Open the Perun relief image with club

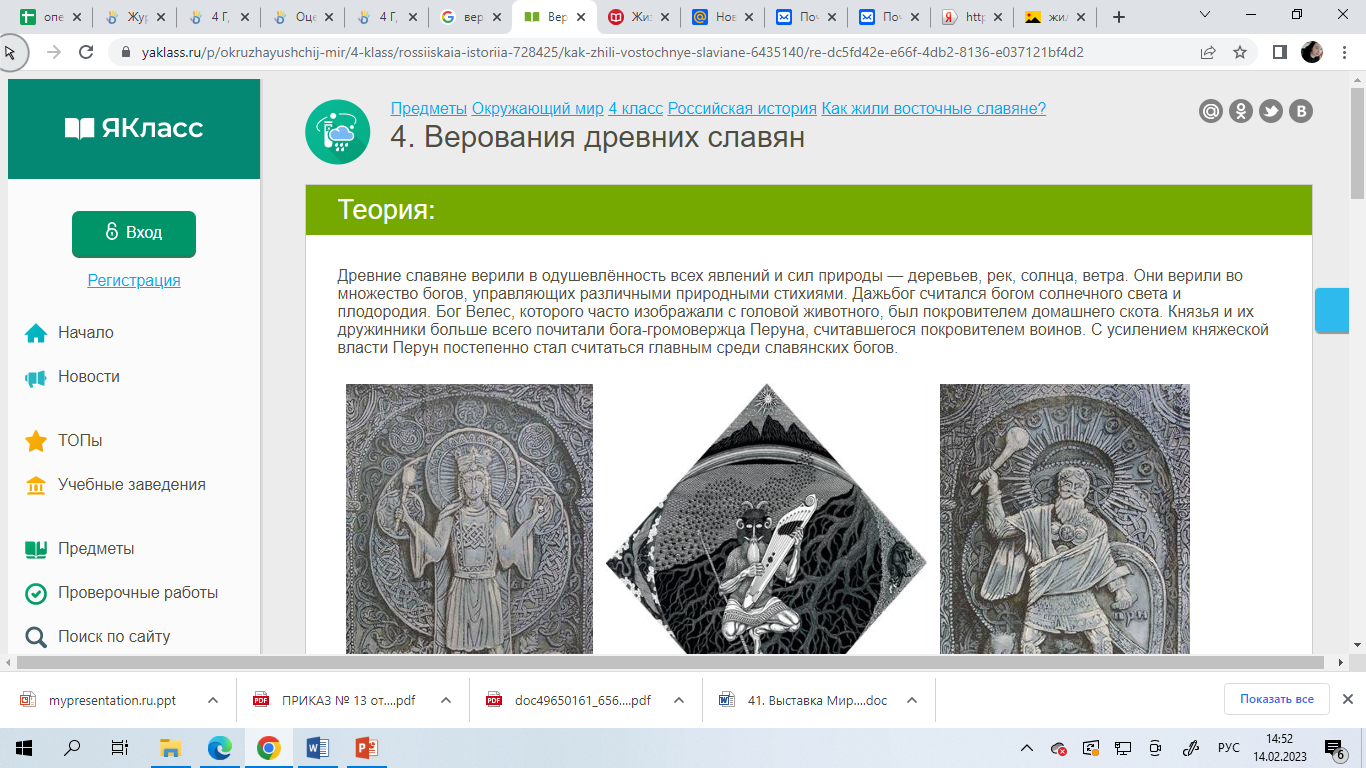(x=1065, y=518)
